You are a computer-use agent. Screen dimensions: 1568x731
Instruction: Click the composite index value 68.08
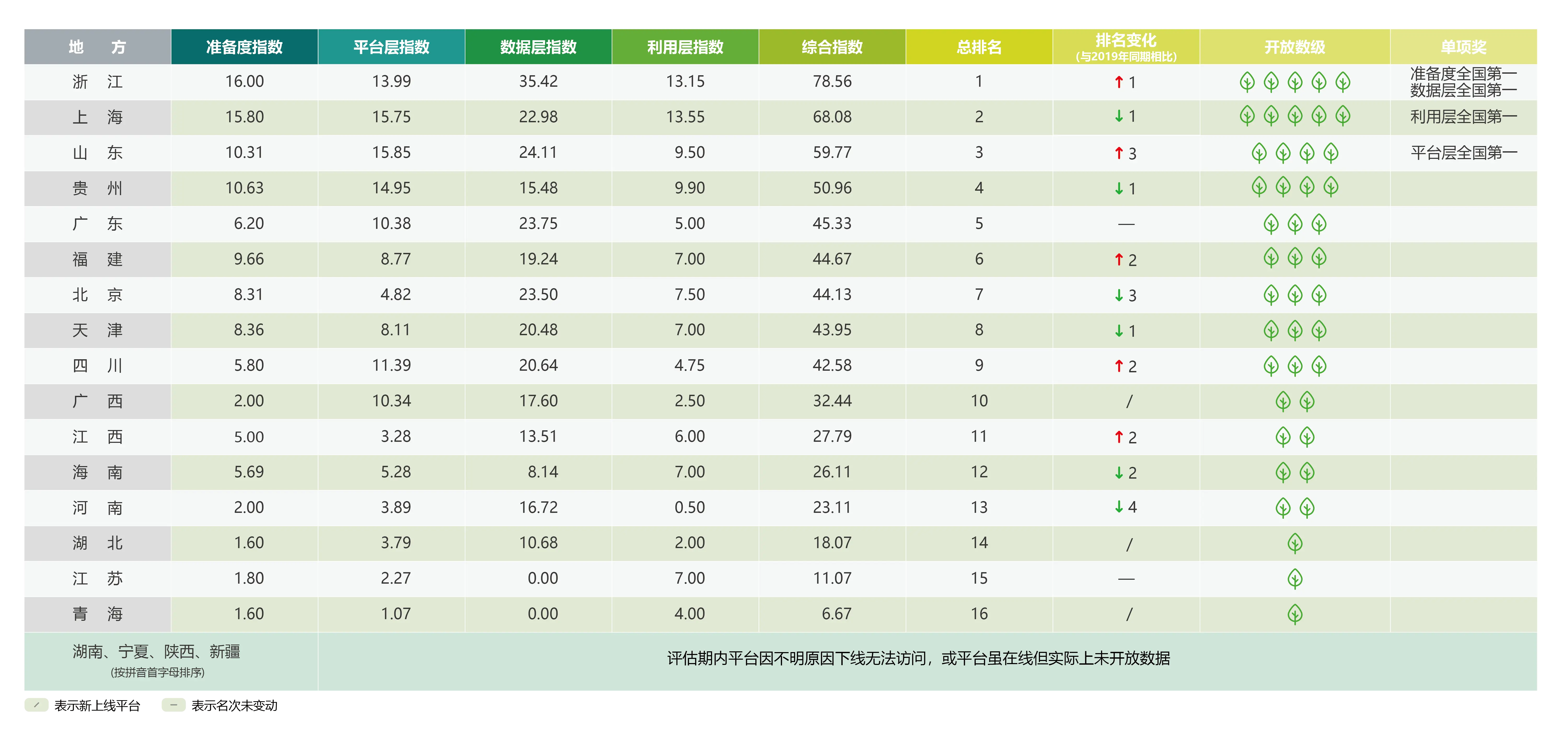832,117
